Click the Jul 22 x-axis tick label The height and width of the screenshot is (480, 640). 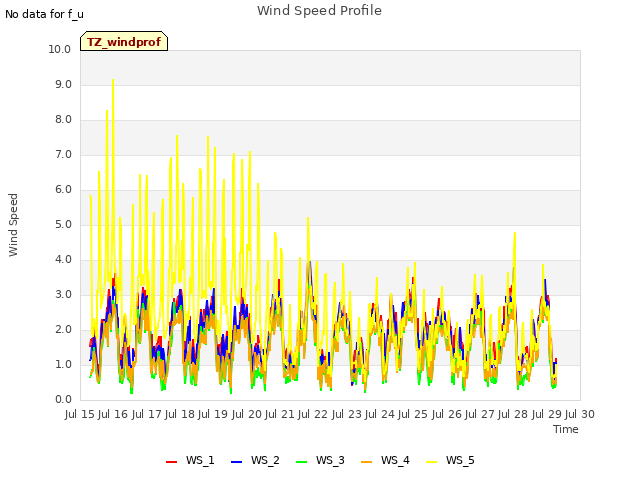coord(313,414)
